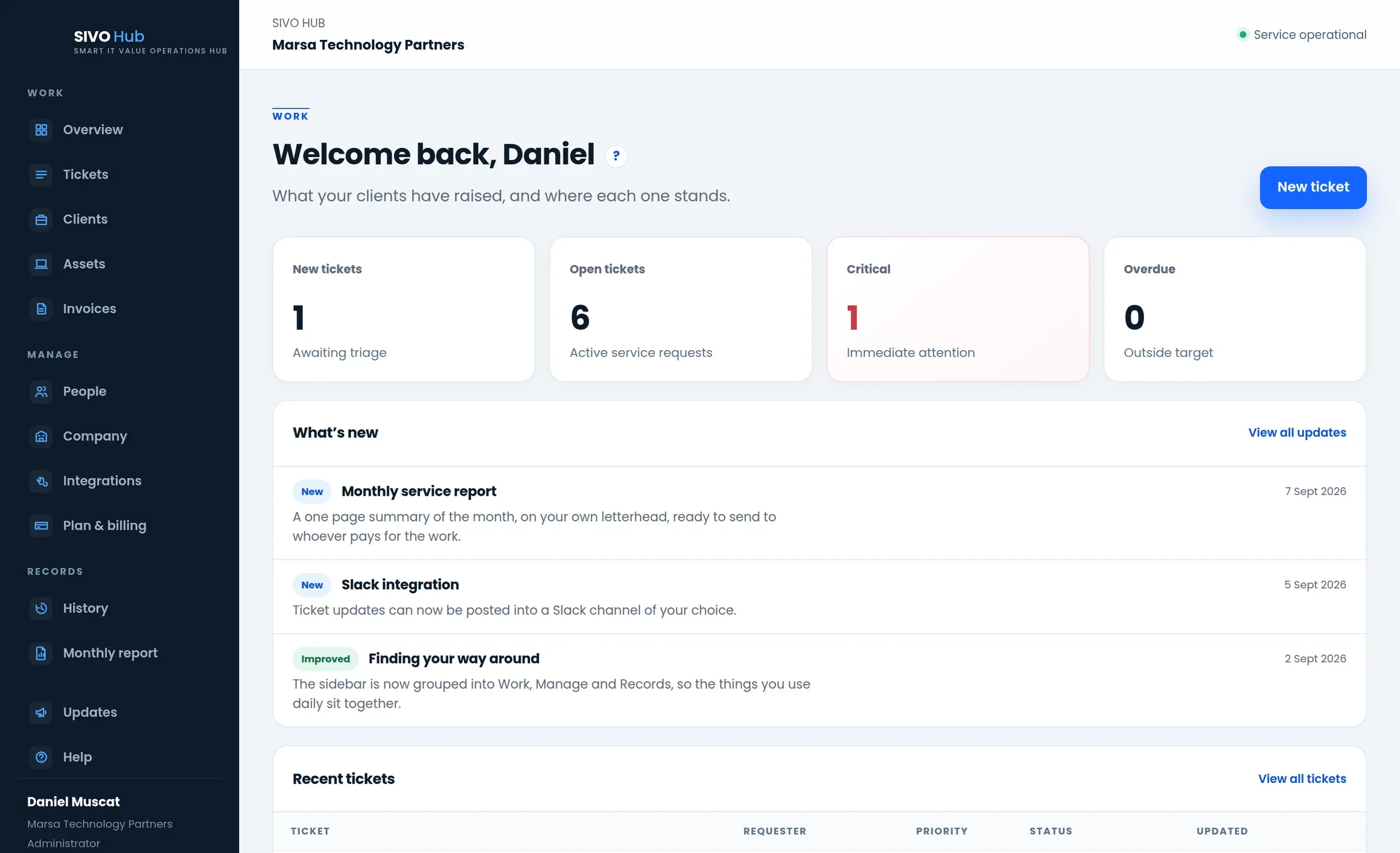Open the Plan & billing card icon

pyautogui.click(x=41, y=525)
